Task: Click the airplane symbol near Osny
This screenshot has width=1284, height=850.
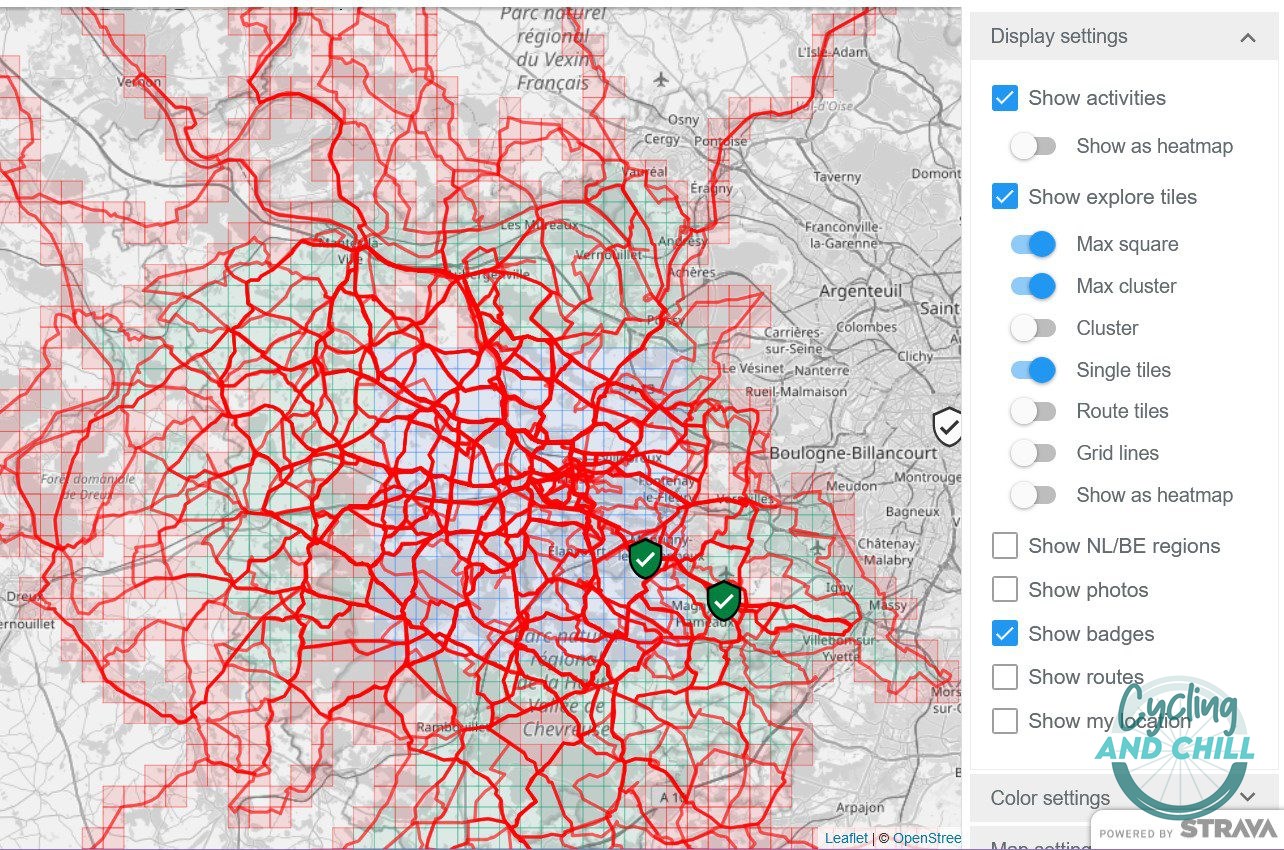Action: coord(660,79)
